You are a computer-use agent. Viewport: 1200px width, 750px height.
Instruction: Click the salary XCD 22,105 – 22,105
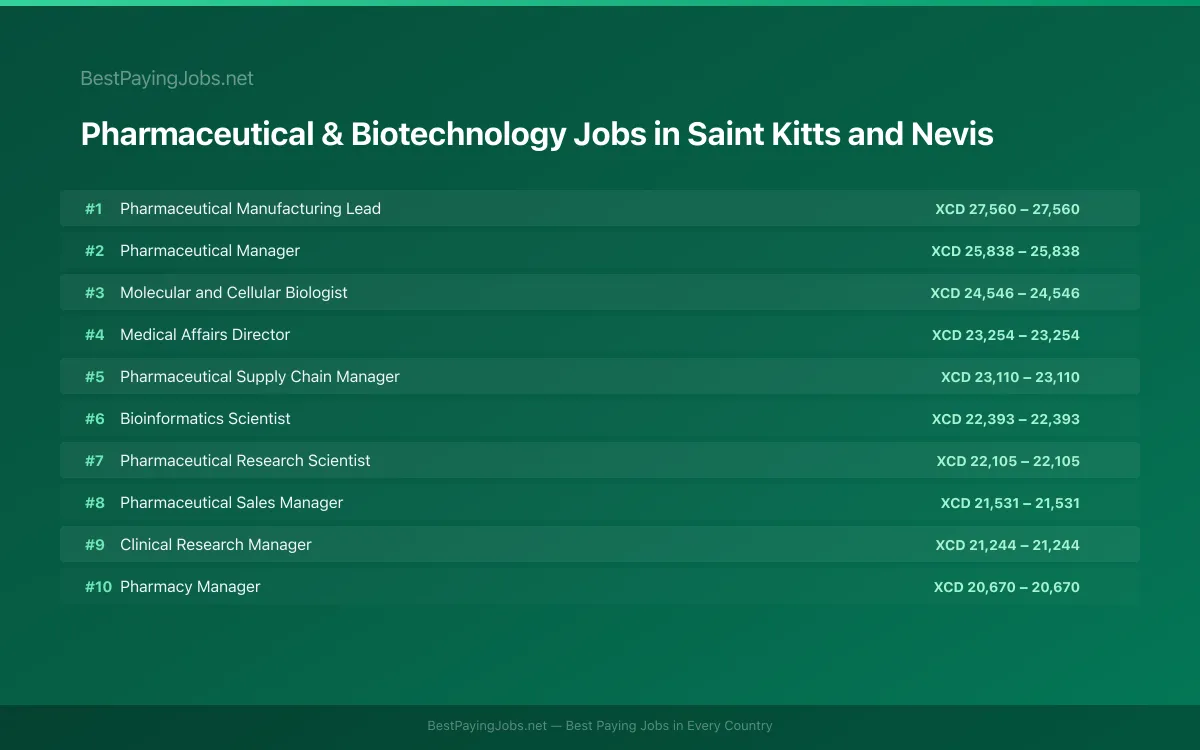coord(1008,461)
